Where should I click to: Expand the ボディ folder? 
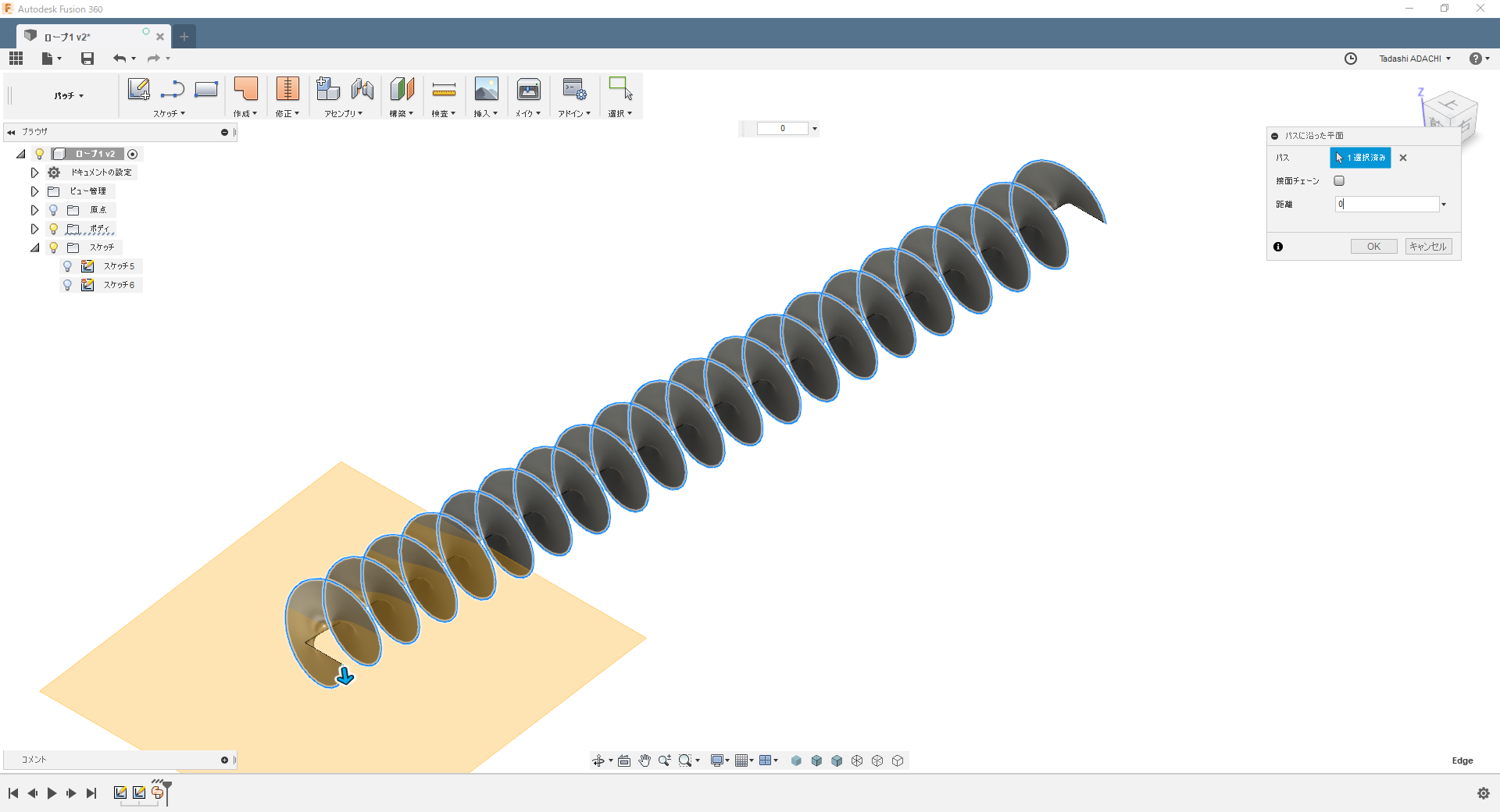(34, 229)
